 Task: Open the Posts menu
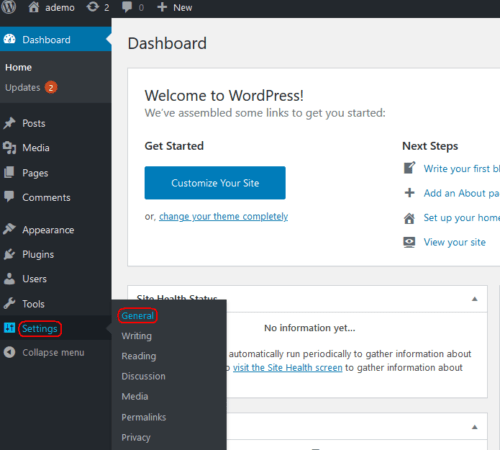pos(34,123)
